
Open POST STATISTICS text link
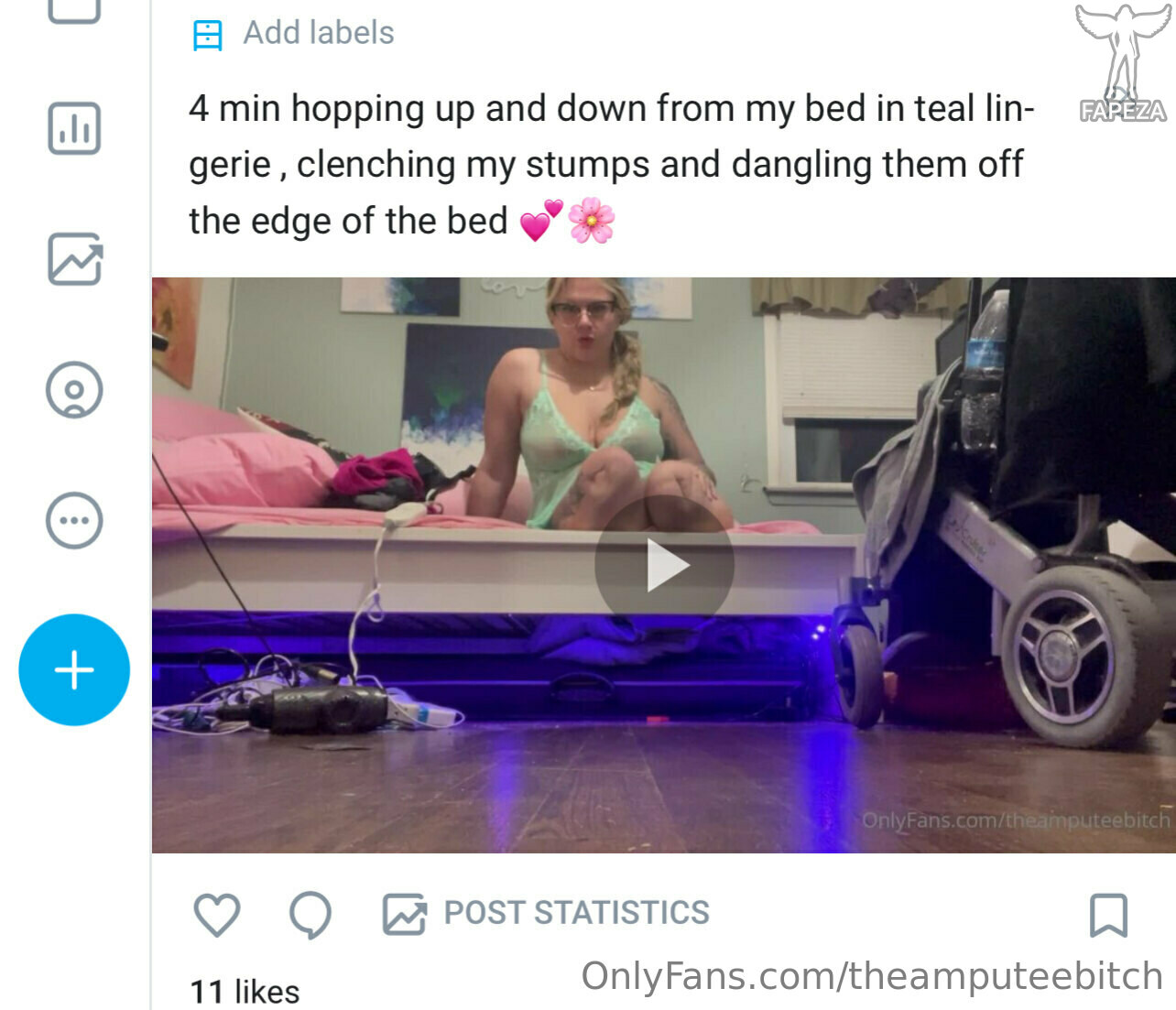coord(577,913)
